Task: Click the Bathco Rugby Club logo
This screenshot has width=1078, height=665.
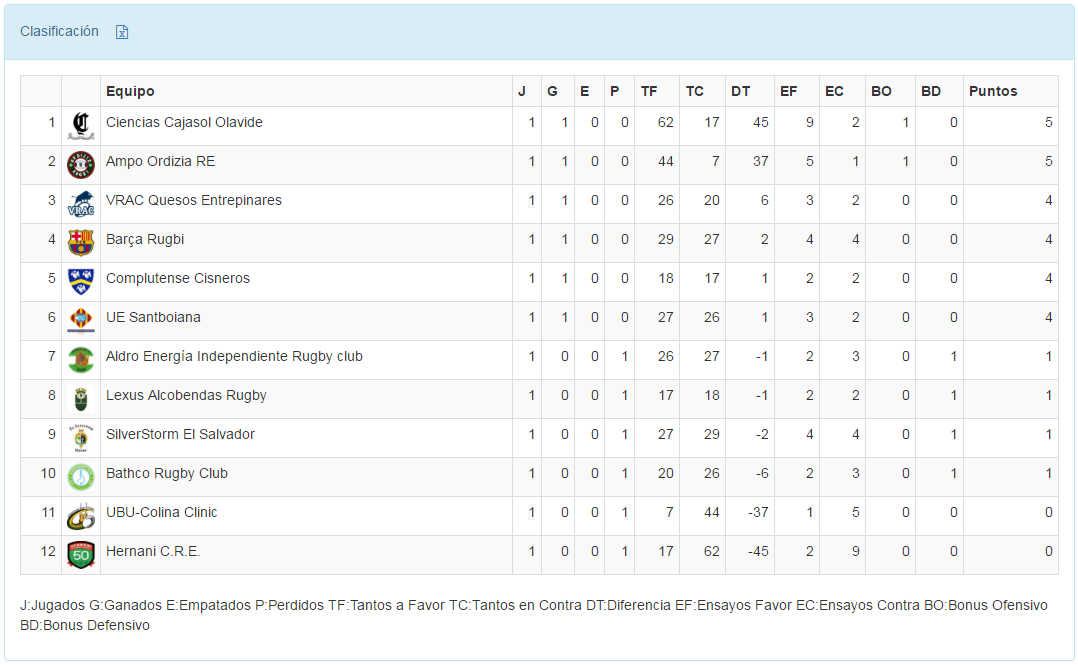Action: [80, 476]
